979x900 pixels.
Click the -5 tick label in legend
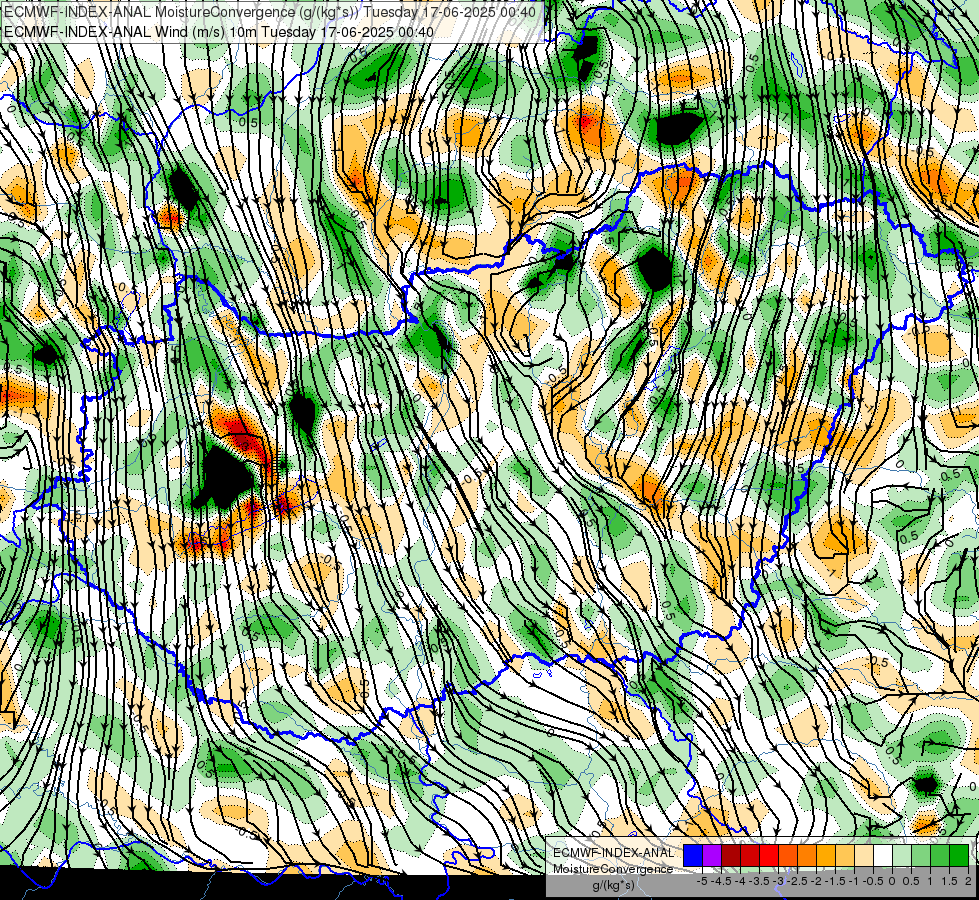point(702,881)
